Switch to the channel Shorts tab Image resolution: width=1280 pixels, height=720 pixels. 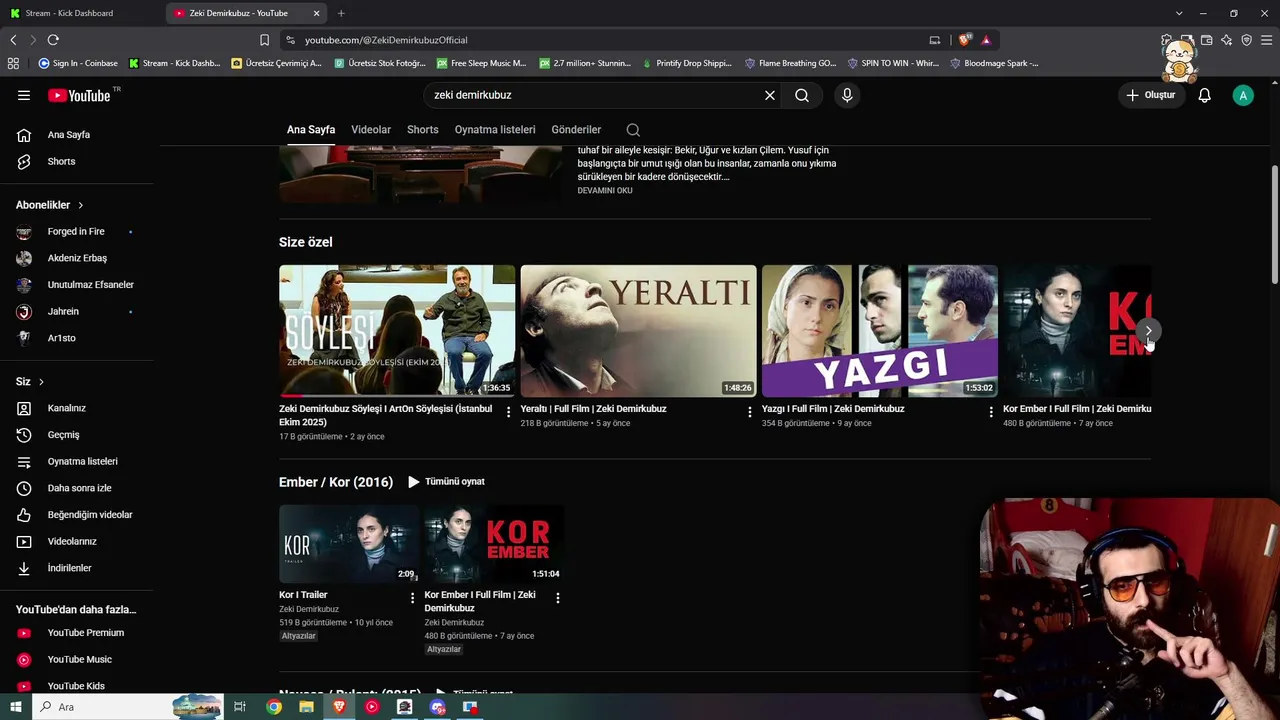click(x=423, y=130)
